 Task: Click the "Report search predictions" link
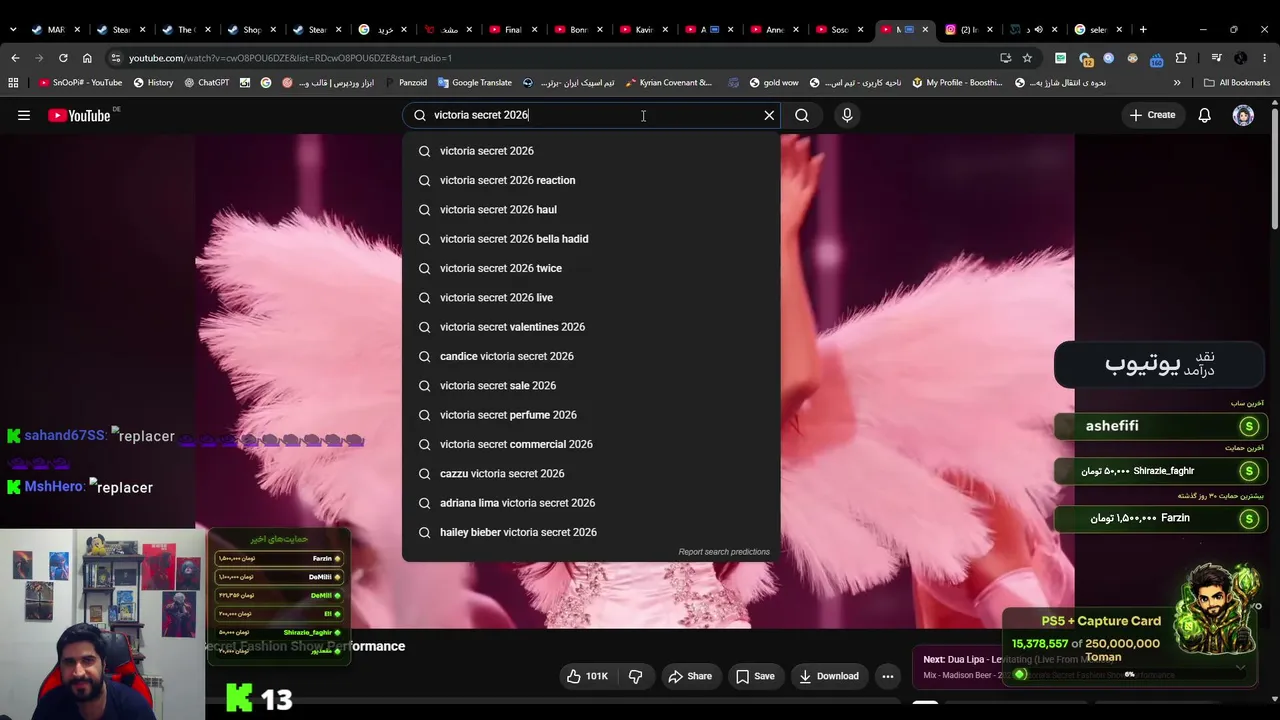click(x=724, y=552)
